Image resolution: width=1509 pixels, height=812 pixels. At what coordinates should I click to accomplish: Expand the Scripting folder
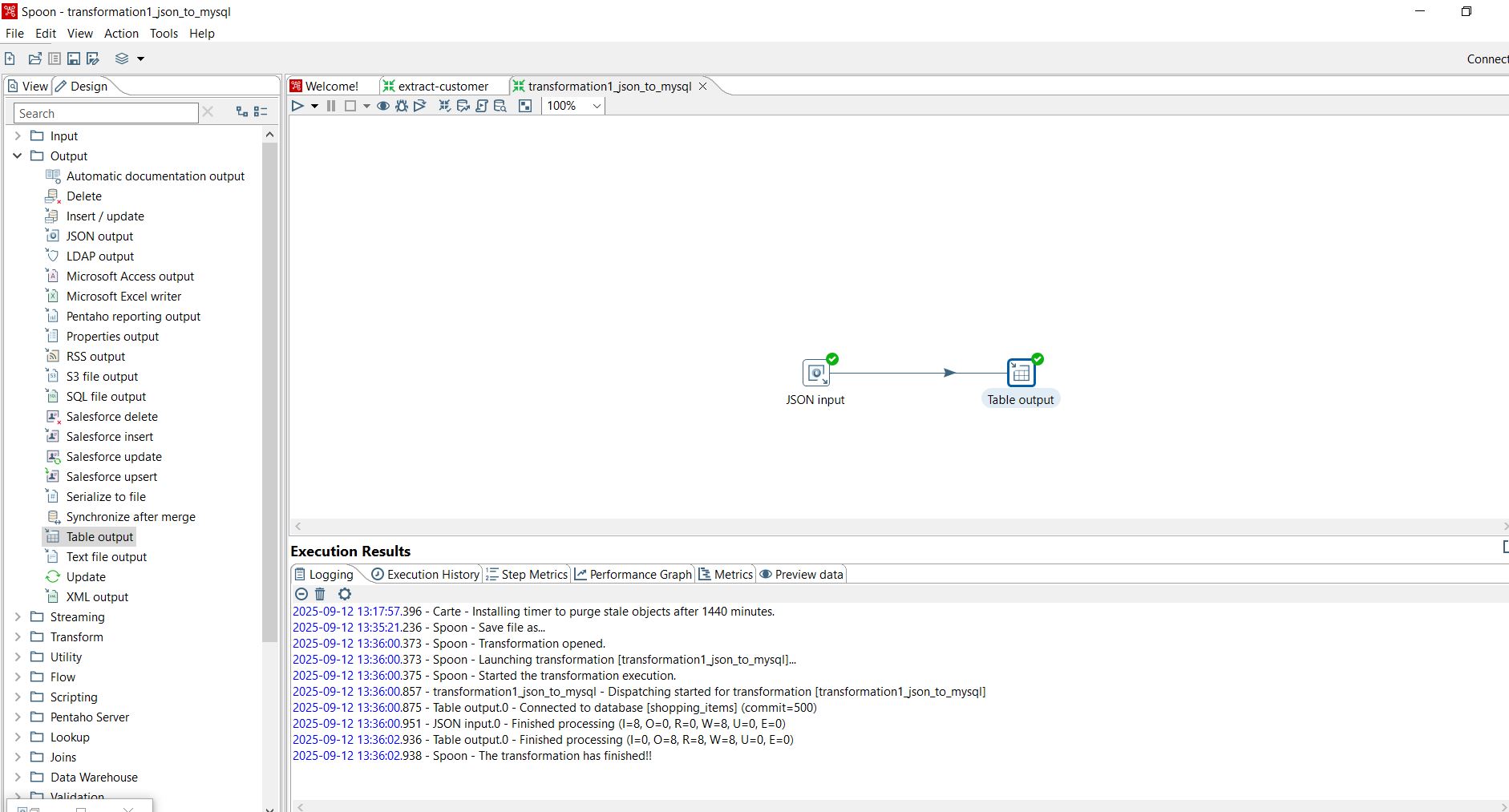[18, 697]
